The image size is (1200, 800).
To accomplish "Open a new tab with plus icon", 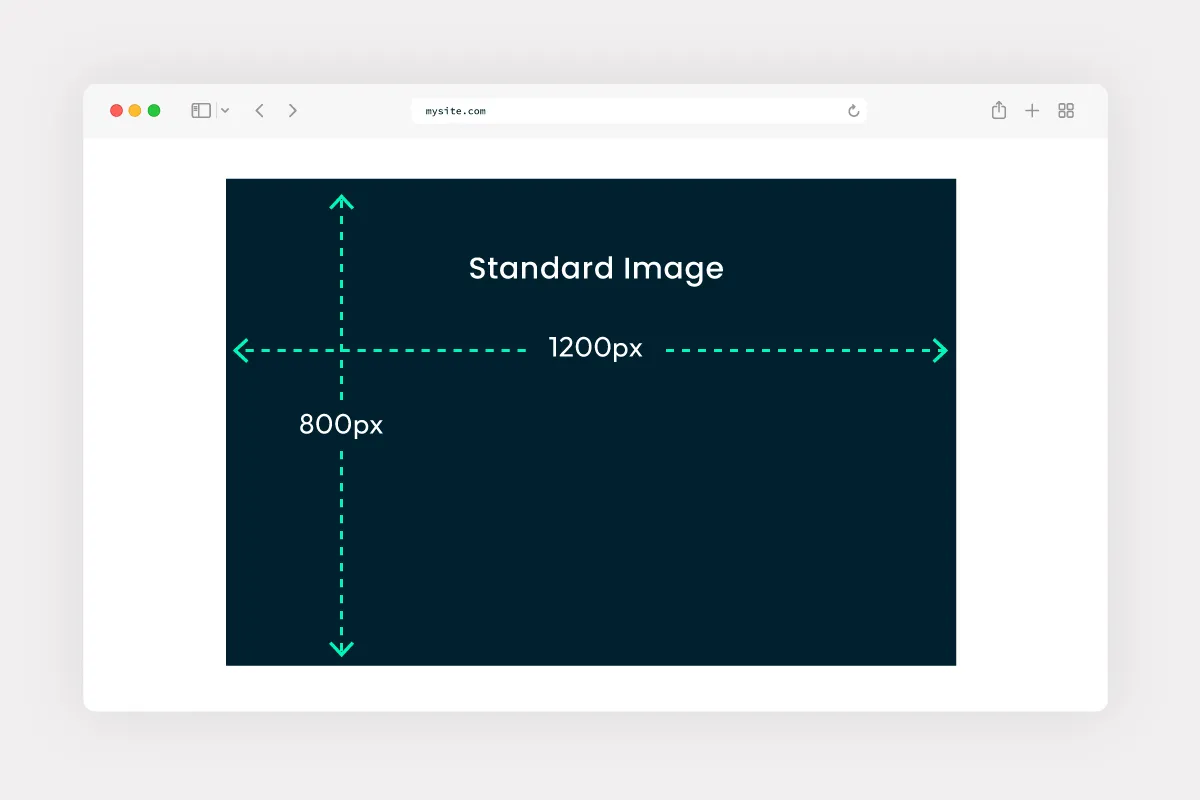I will pos(1032,111).
